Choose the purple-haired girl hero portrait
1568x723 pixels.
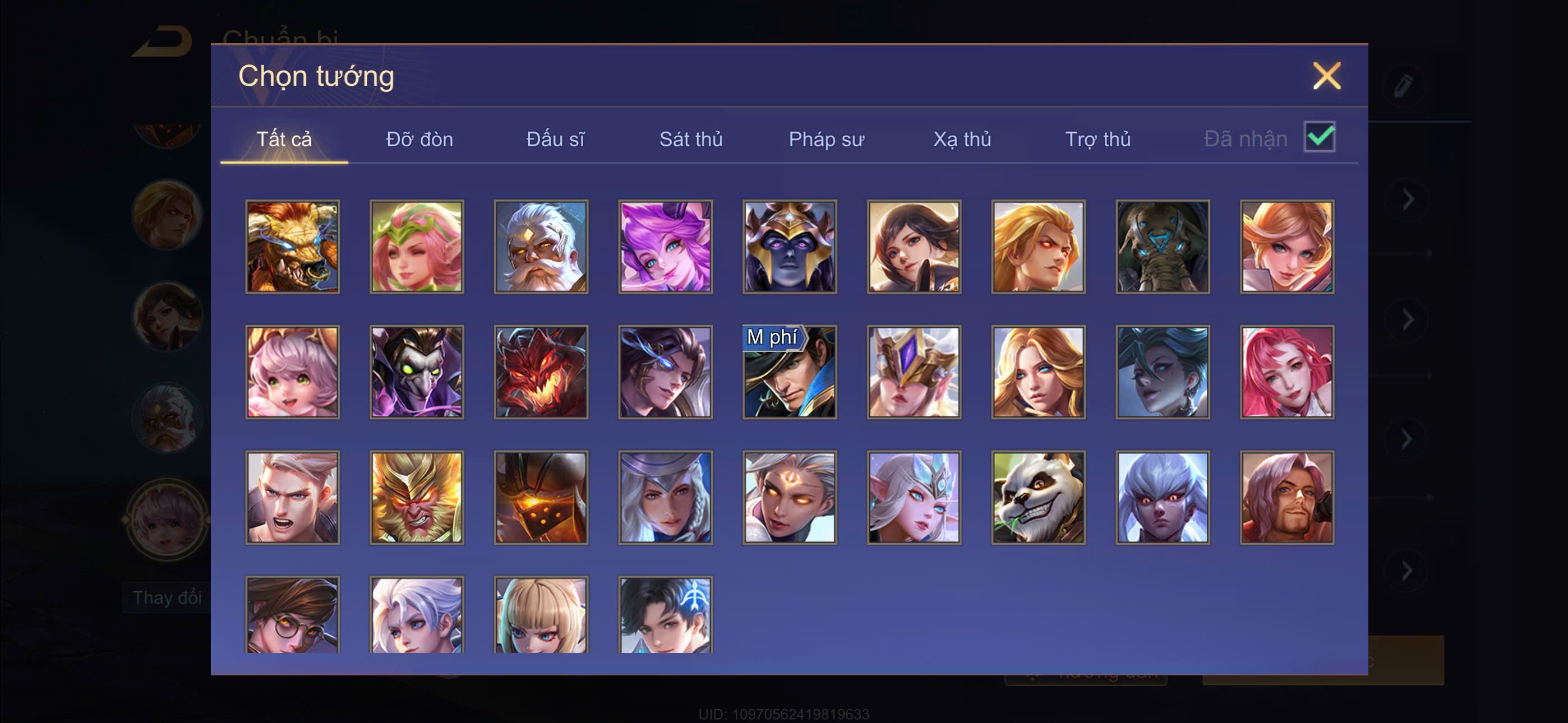coord(665,247)
